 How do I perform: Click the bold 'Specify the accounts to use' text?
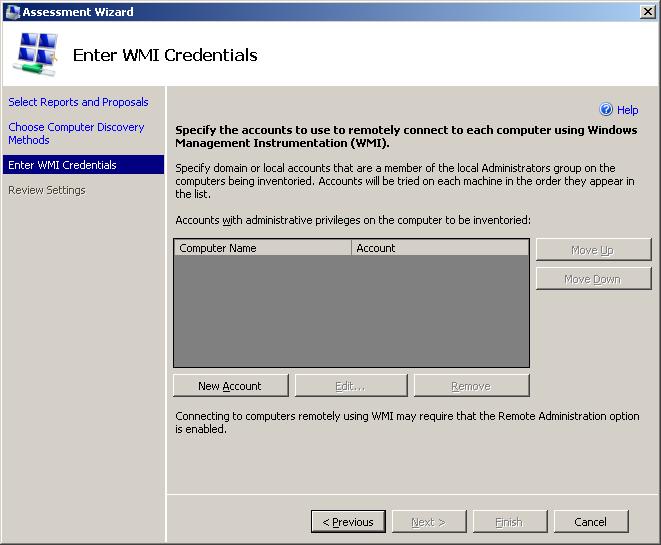[x=406, y=137]
